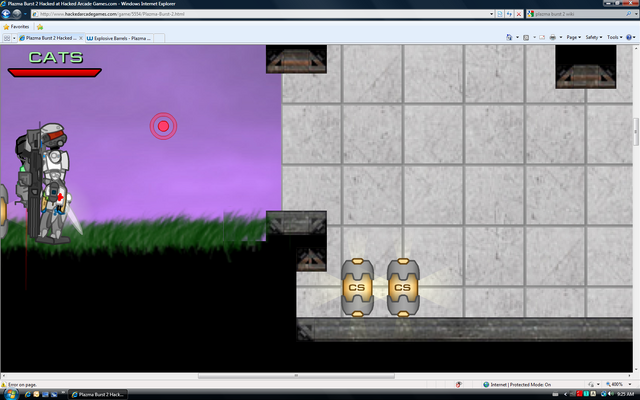Shoot the left CS explosive barrel
Screen dimensions: 640x400
pos(357,287)
